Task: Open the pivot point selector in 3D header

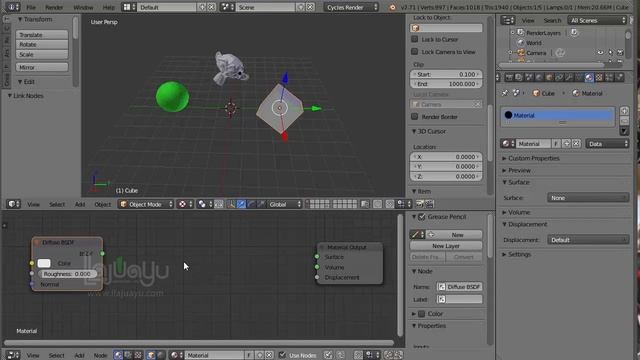Action: pyautogui.click(x=185, y=204)
